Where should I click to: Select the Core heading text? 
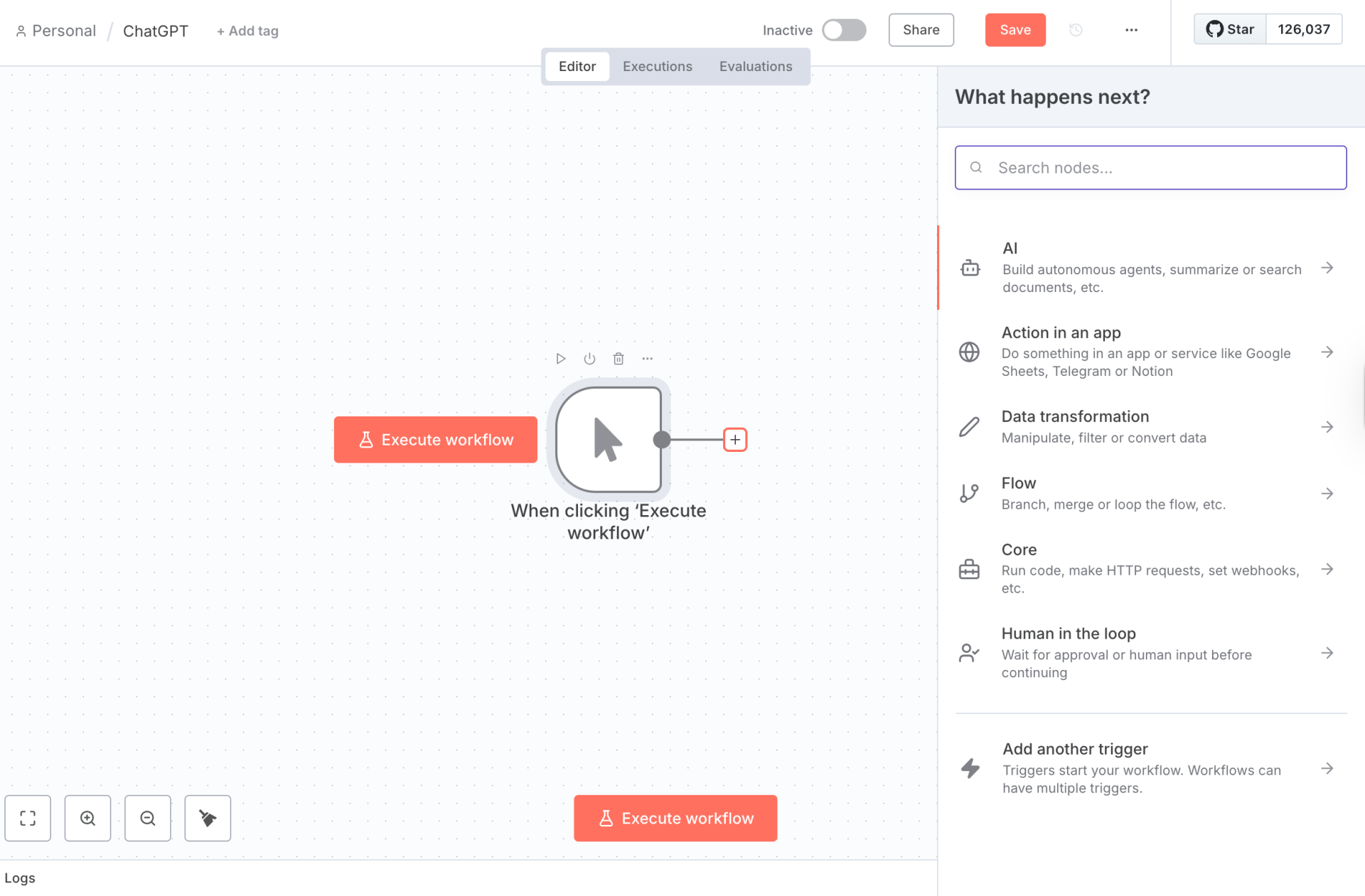pos(1019,549)
